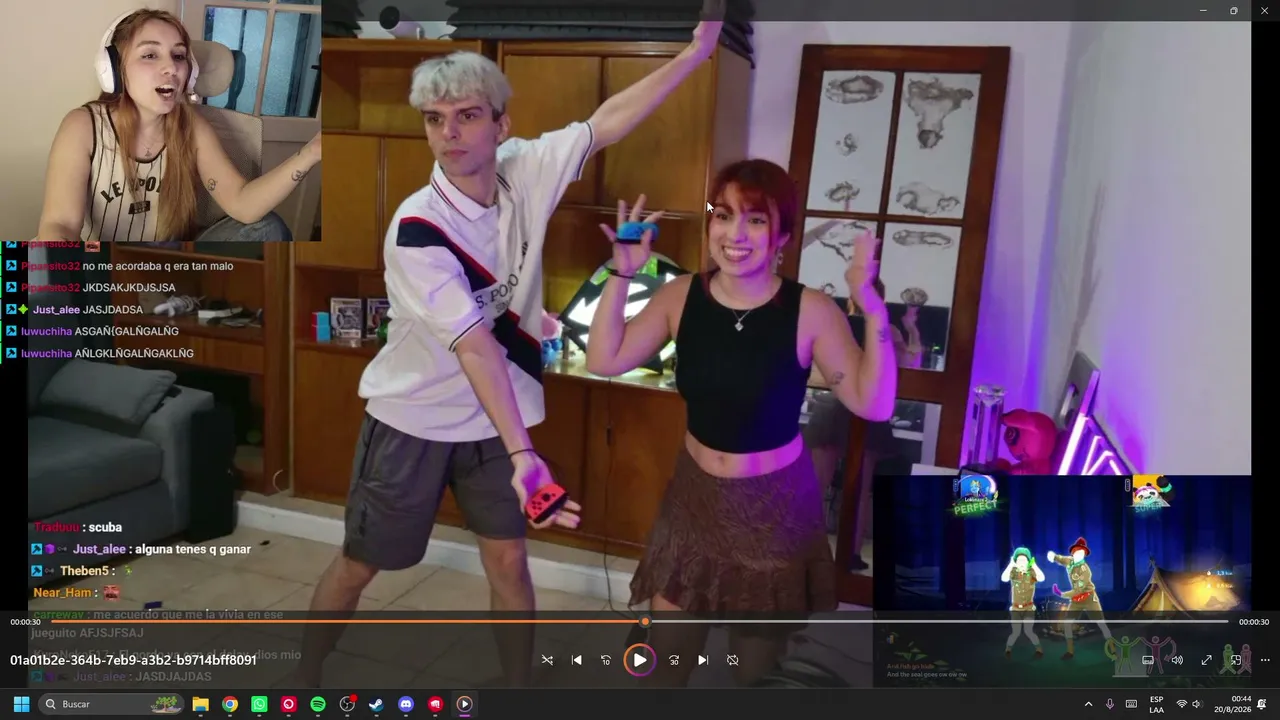1280x720 pixels.
Task: Open the red fist app on the taskbar
Action: point(435,704)
